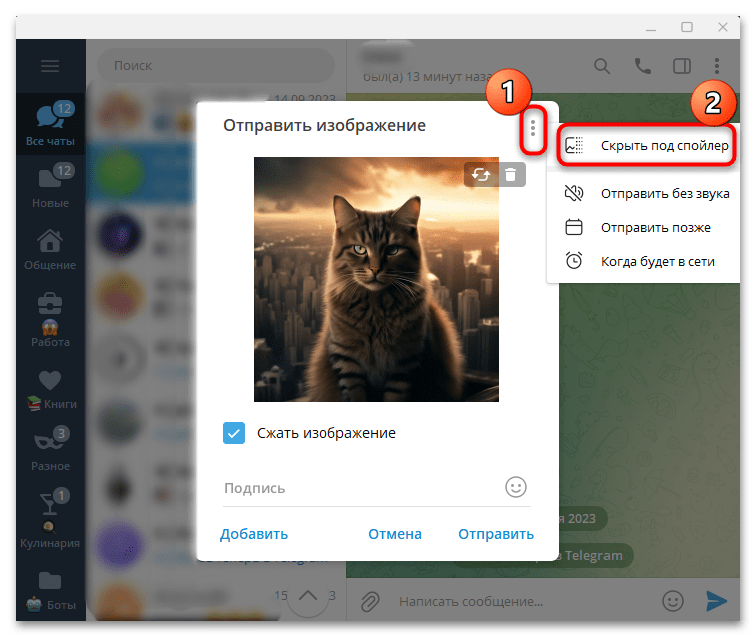
Task: Send message with blue arrow icon
Action: [x=716, y=601]
